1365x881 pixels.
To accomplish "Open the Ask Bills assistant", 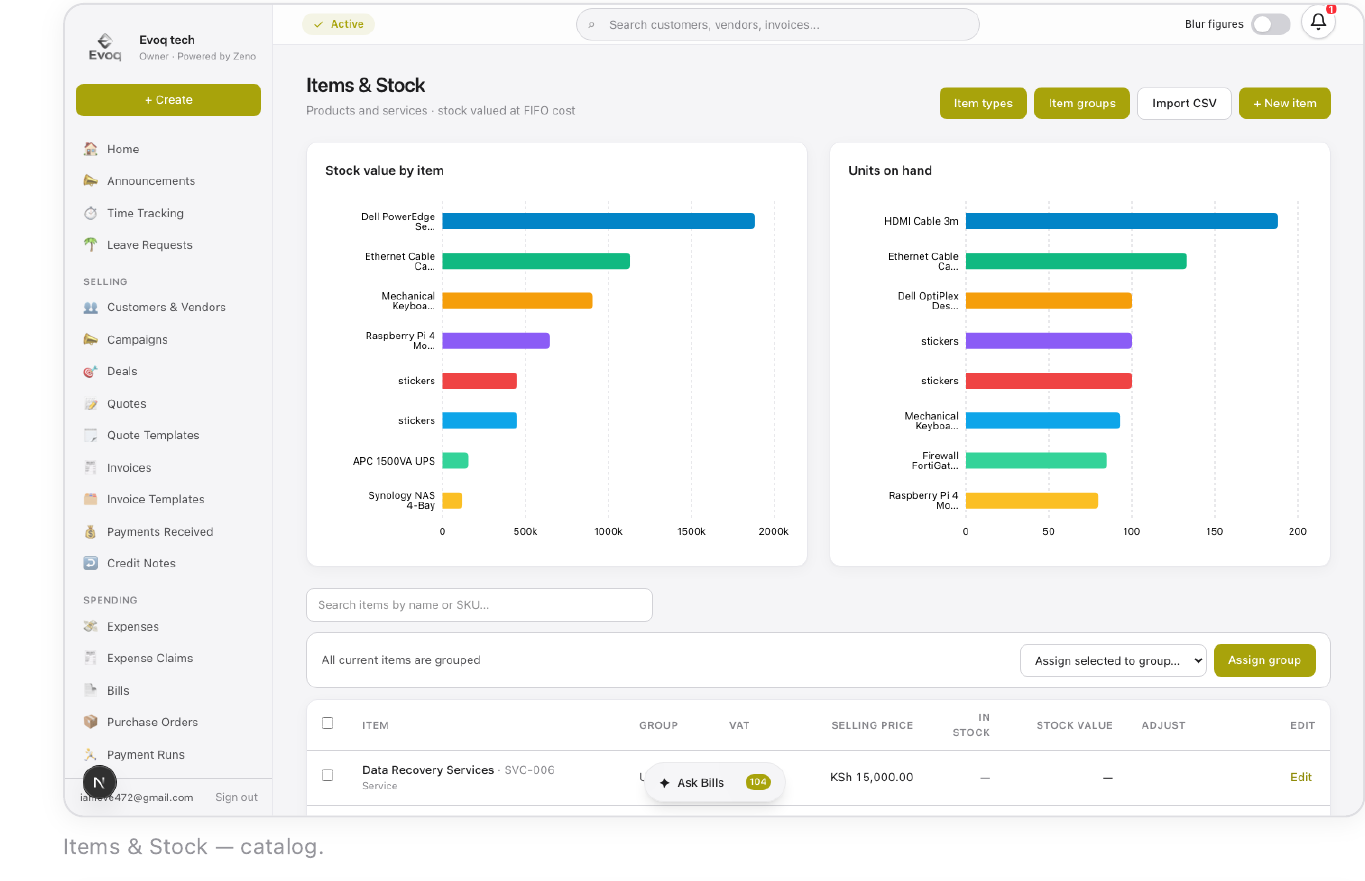I will click(715, 783).
